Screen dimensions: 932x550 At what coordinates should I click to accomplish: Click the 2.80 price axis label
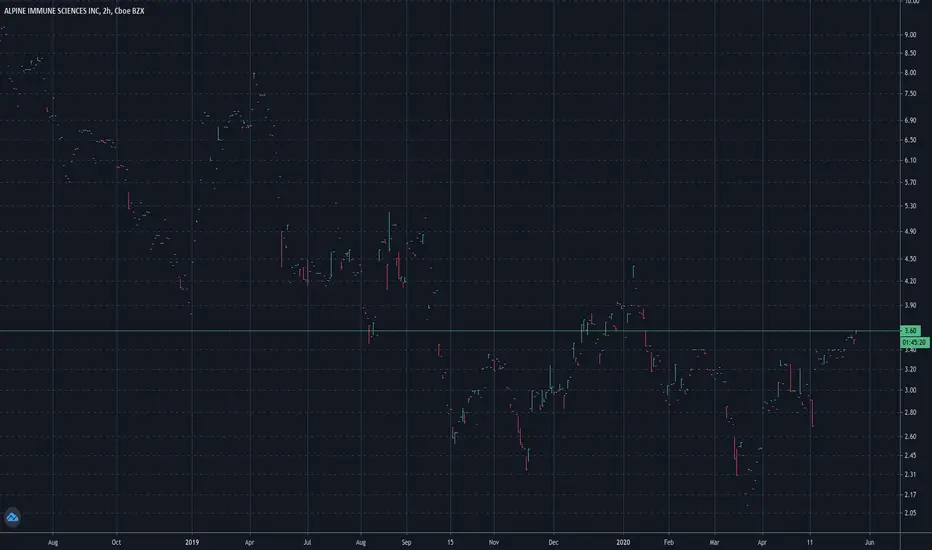pyautogui.click(x=910, y=413)
